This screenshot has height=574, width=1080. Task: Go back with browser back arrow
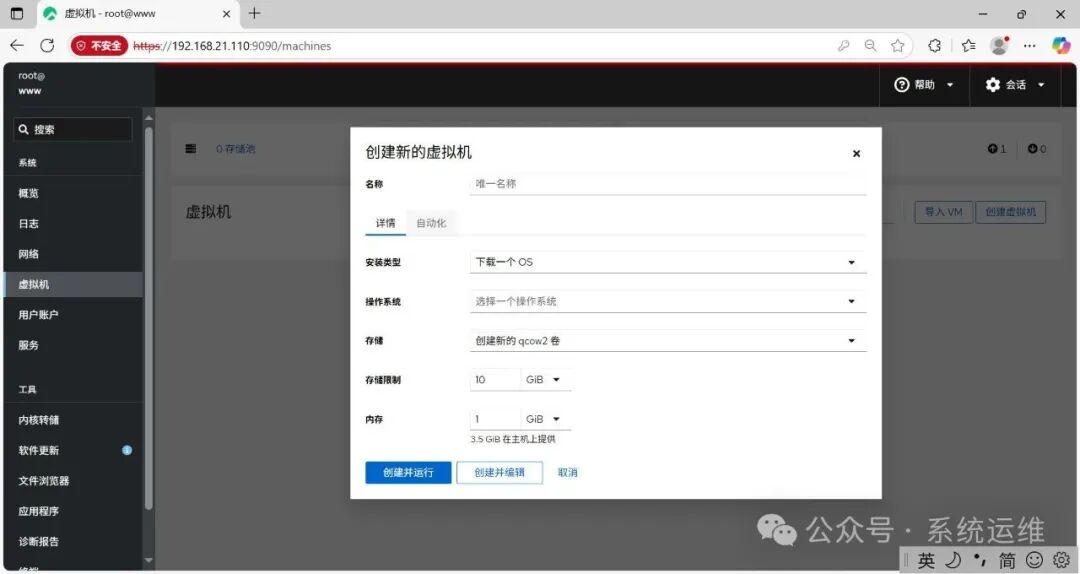[17, 45]
